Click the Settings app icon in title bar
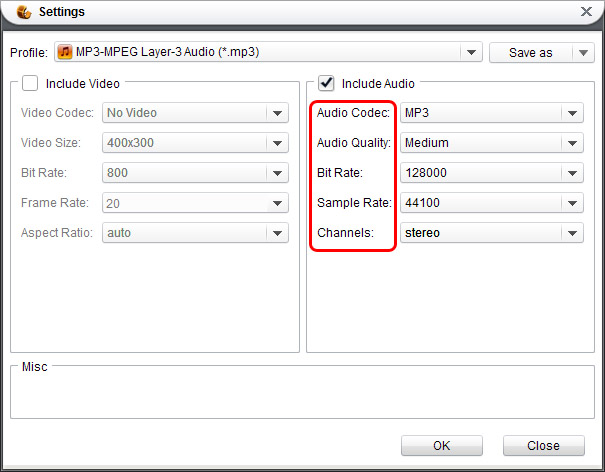This screenshot has width=605, height=472. point(24,12)
